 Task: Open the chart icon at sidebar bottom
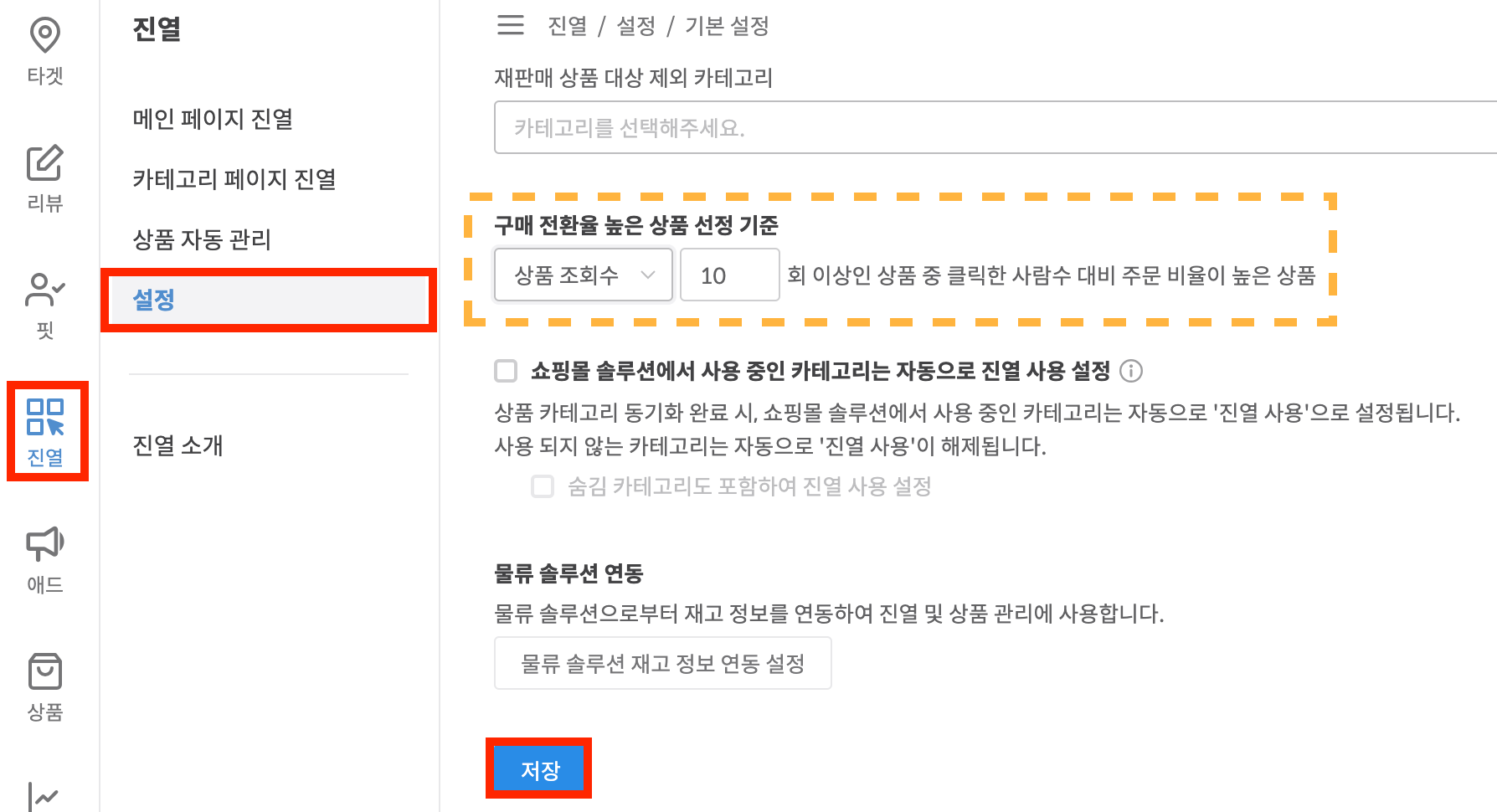point(44,797)
